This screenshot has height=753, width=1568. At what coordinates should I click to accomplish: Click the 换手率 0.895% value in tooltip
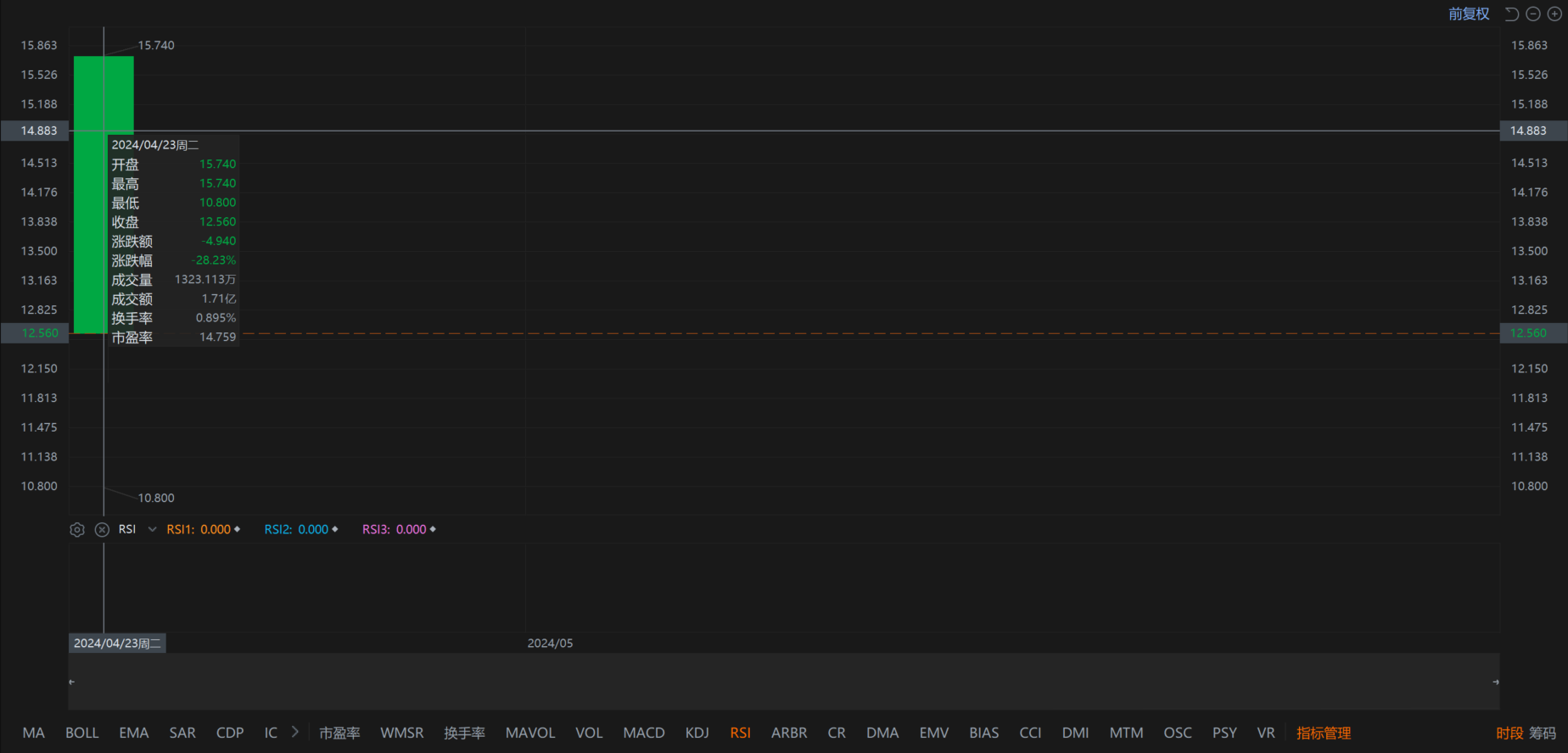click(x=216, y=318)
